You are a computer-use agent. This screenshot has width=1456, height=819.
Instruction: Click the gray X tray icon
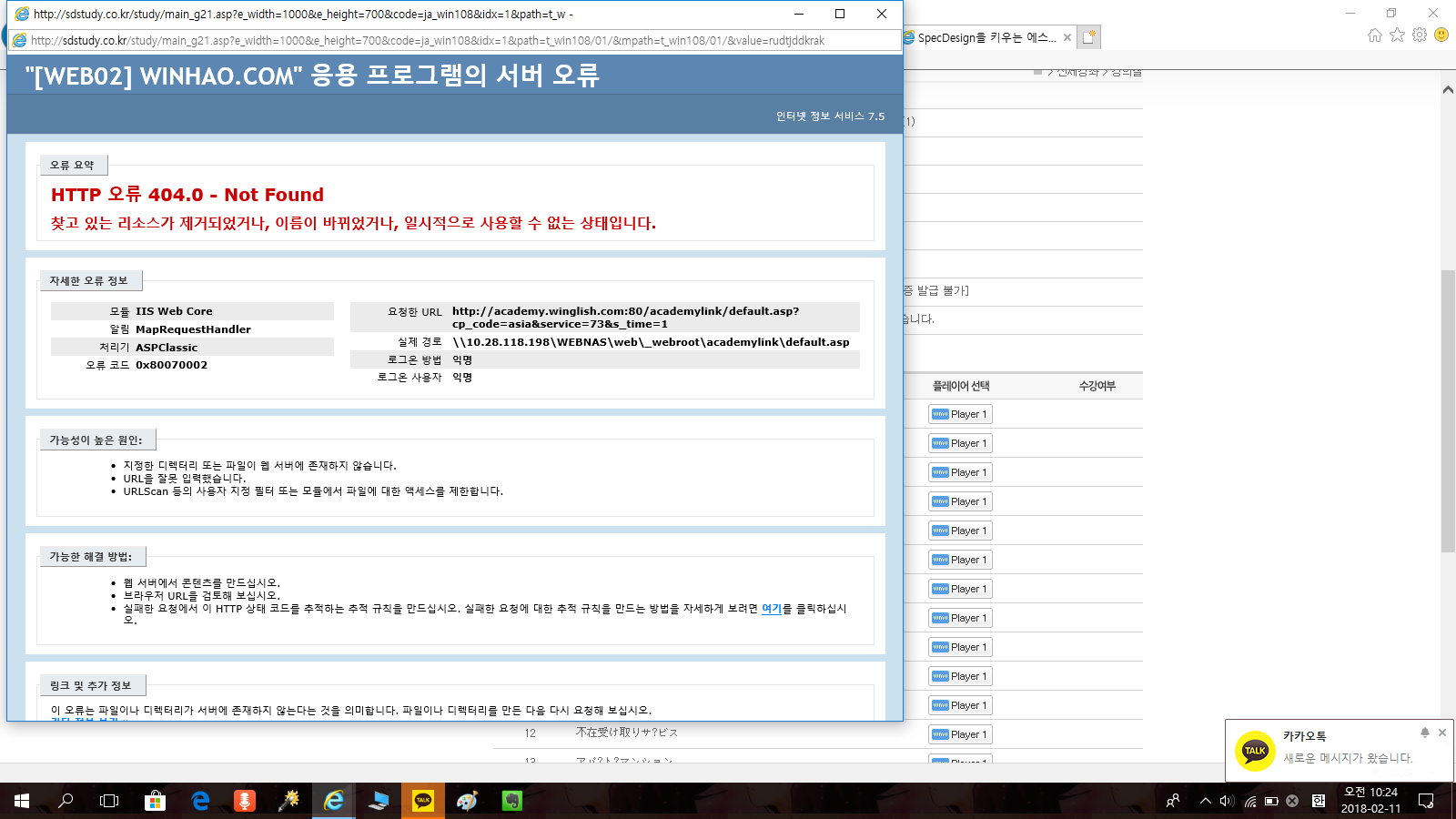click(x=1292, y=801)
